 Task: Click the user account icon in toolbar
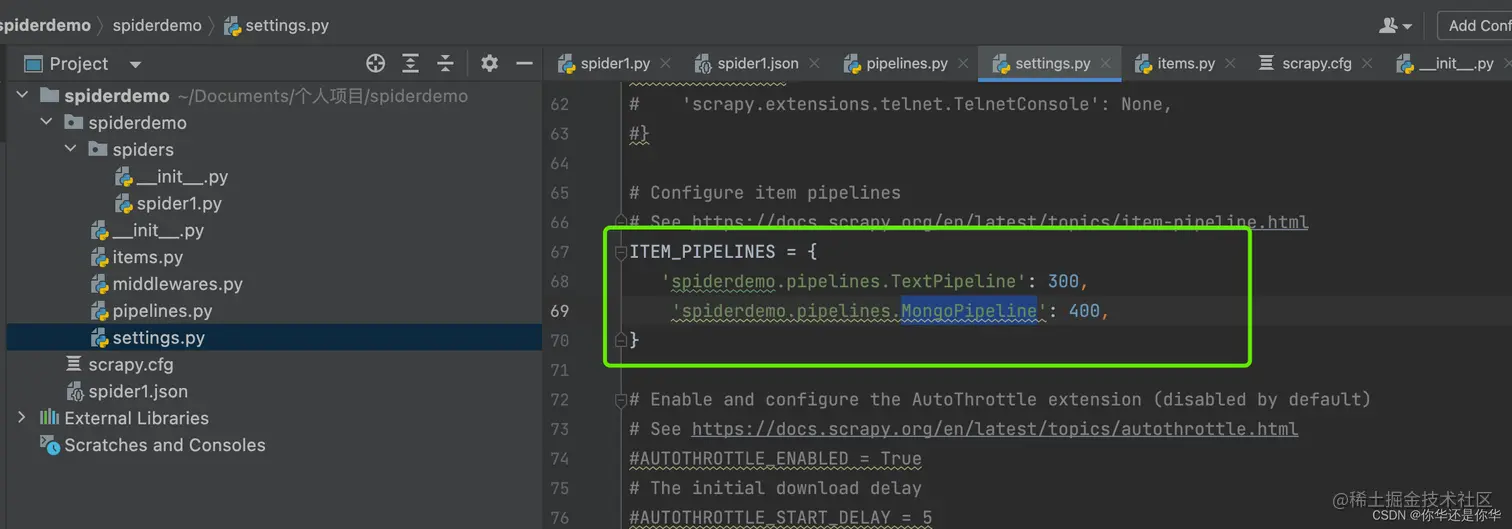click(1395, 25)
